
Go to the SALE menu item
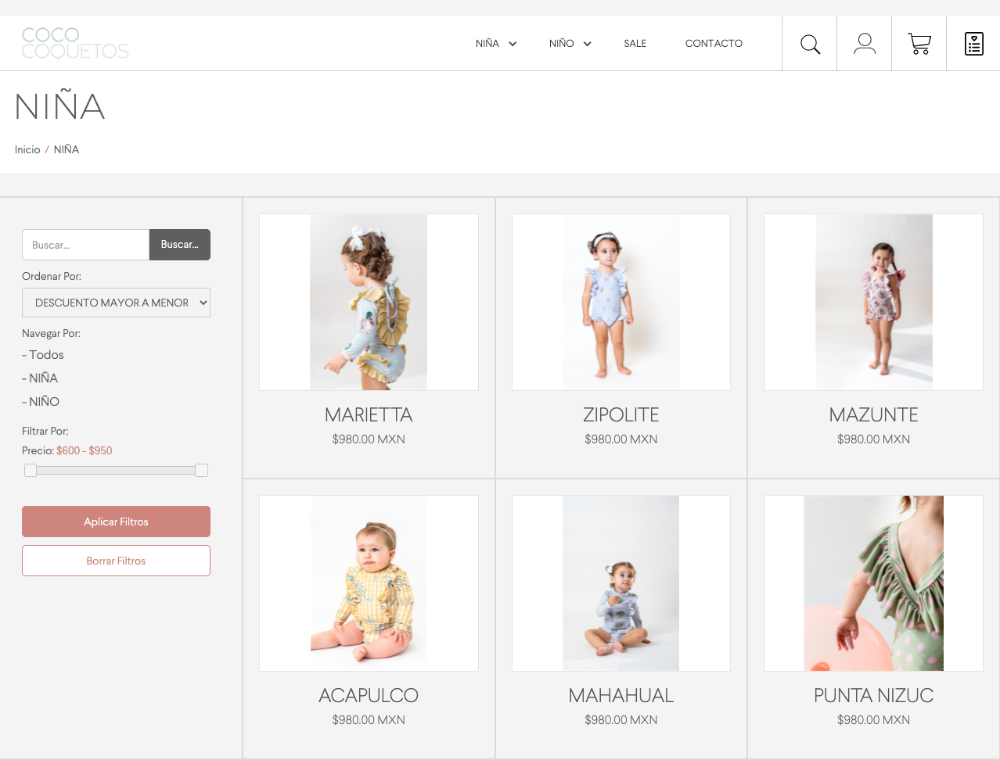point(635,44)
